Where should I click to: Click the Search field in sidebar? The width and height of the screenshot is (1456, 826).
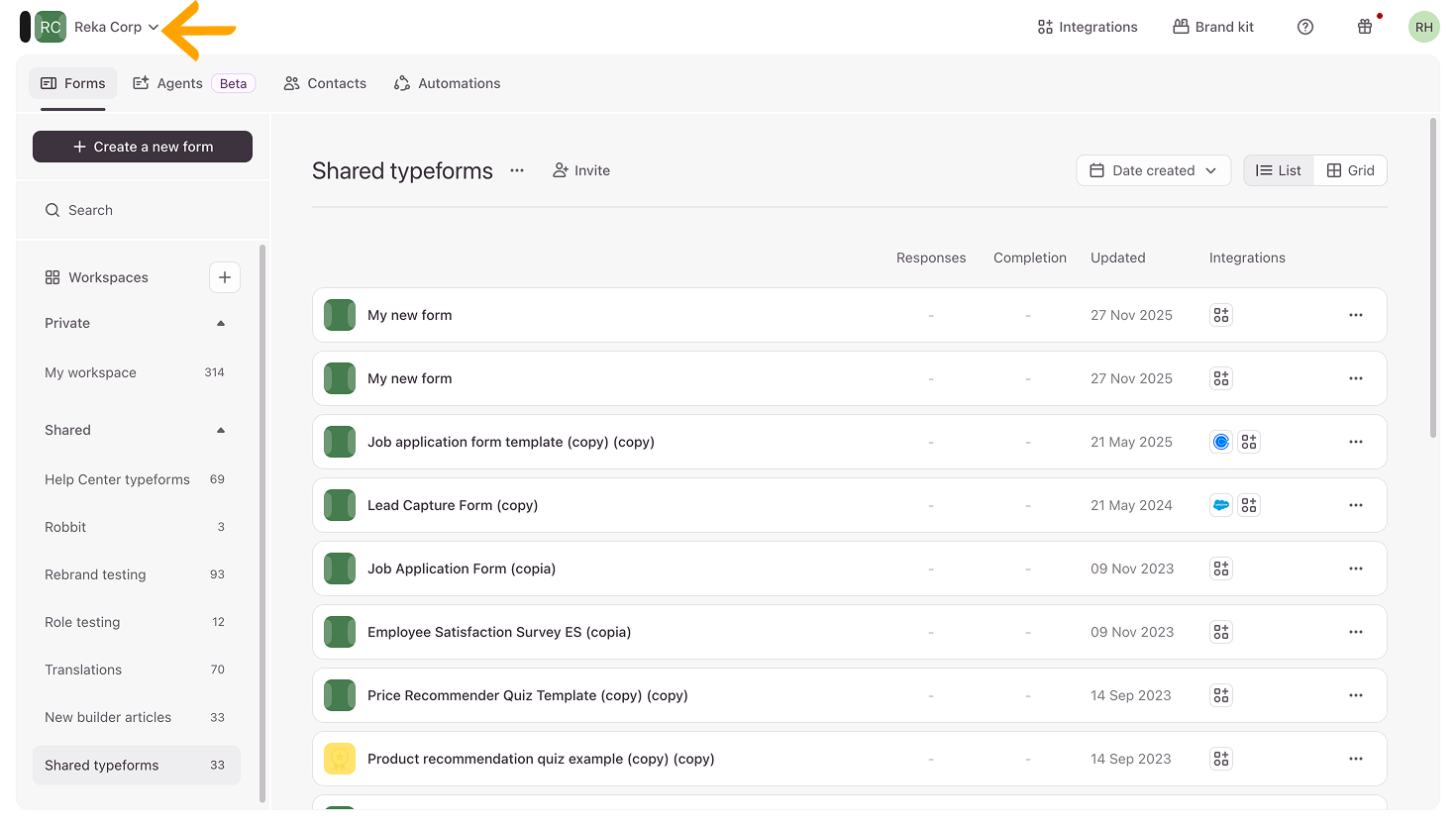143,210
